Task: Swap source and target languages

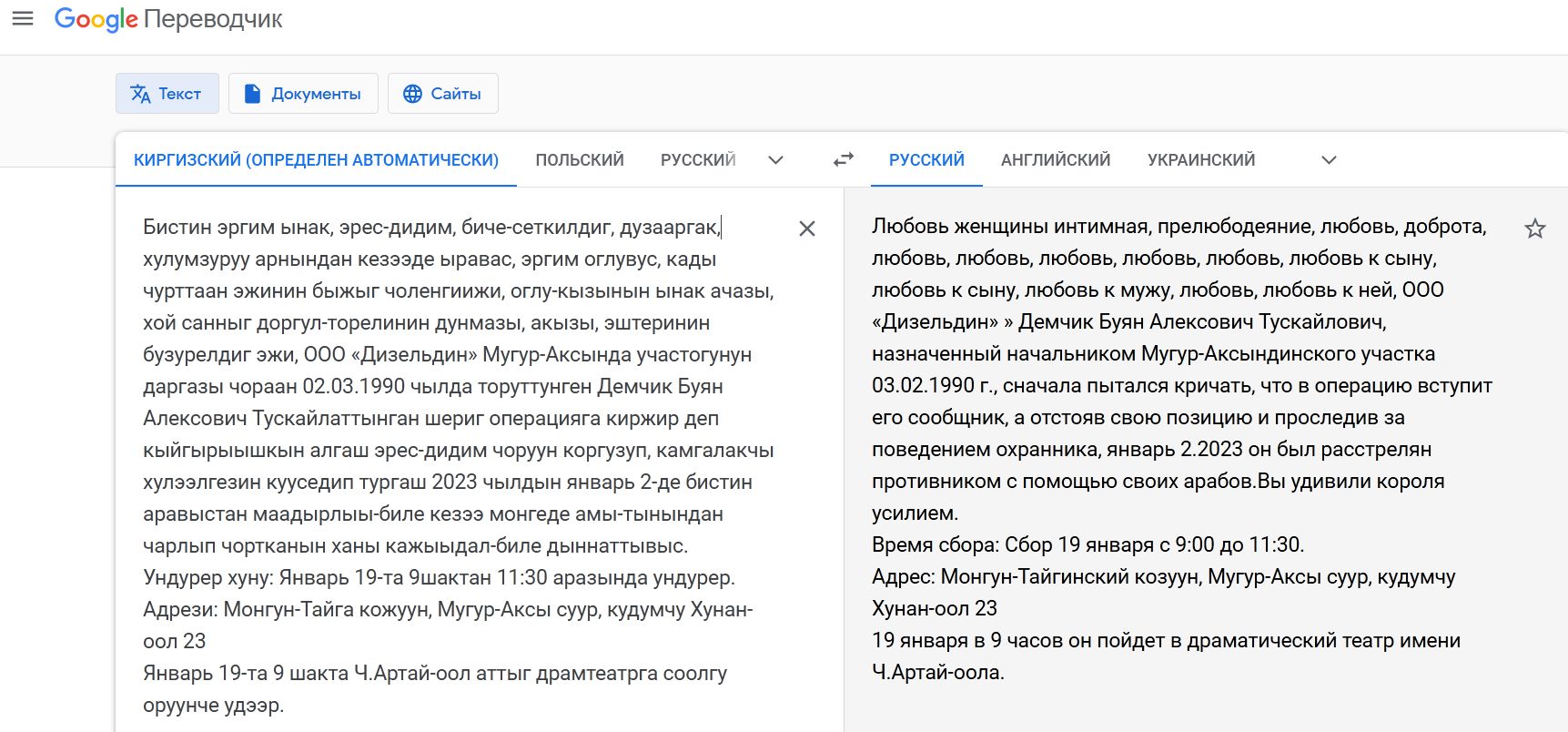Action: [844, 159]
